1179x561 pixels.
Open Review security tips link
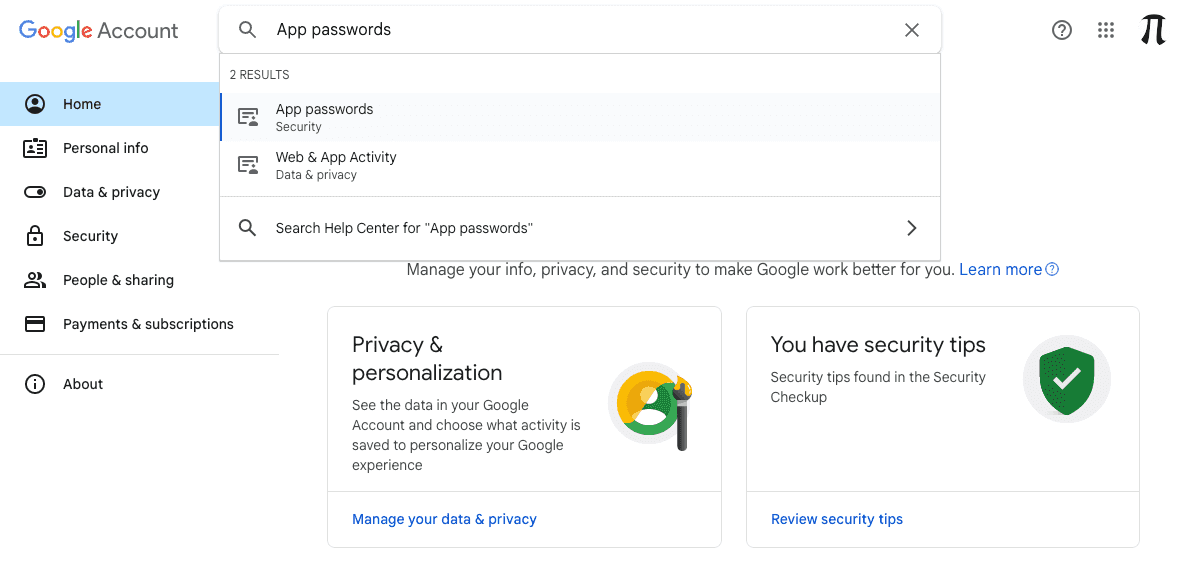837,519
